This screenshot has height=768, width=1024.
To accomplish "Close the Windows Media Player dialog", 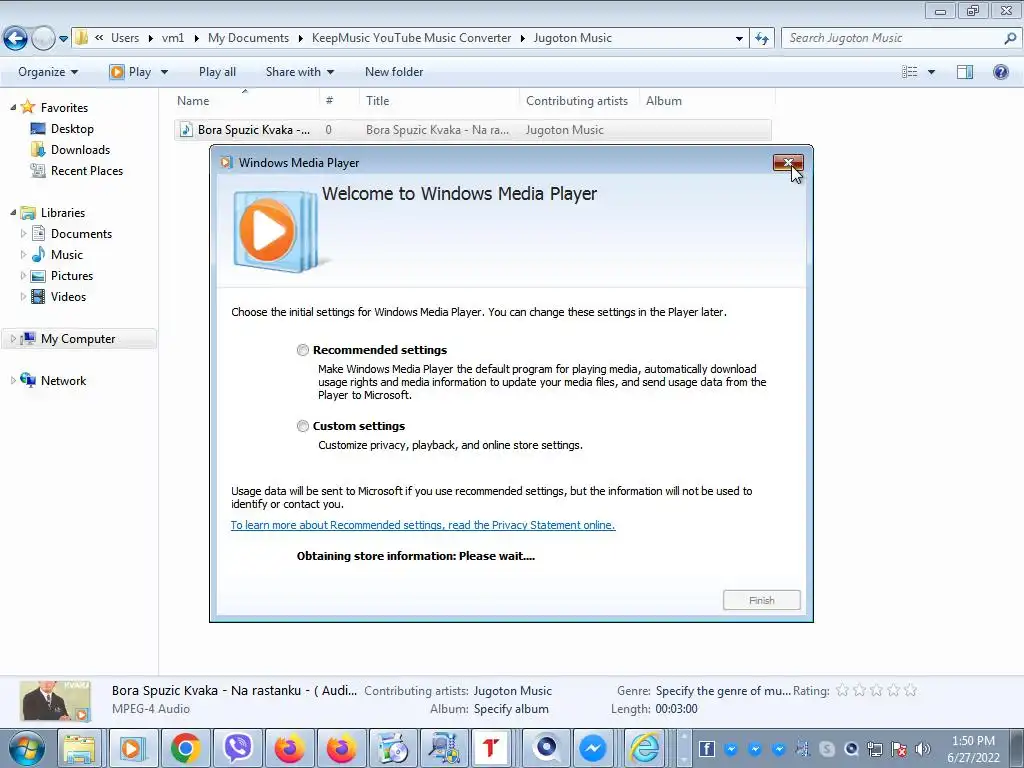I will (788, 163).
